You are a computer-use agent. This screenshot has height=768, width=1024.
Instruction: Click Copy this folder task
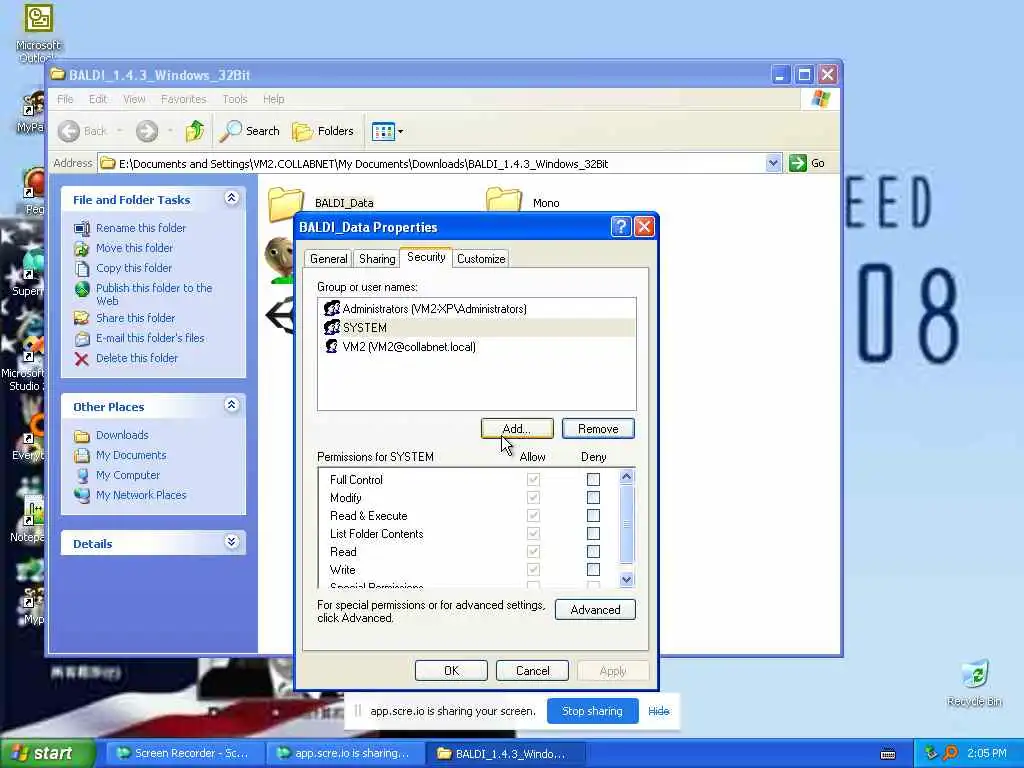pos(133,268)
